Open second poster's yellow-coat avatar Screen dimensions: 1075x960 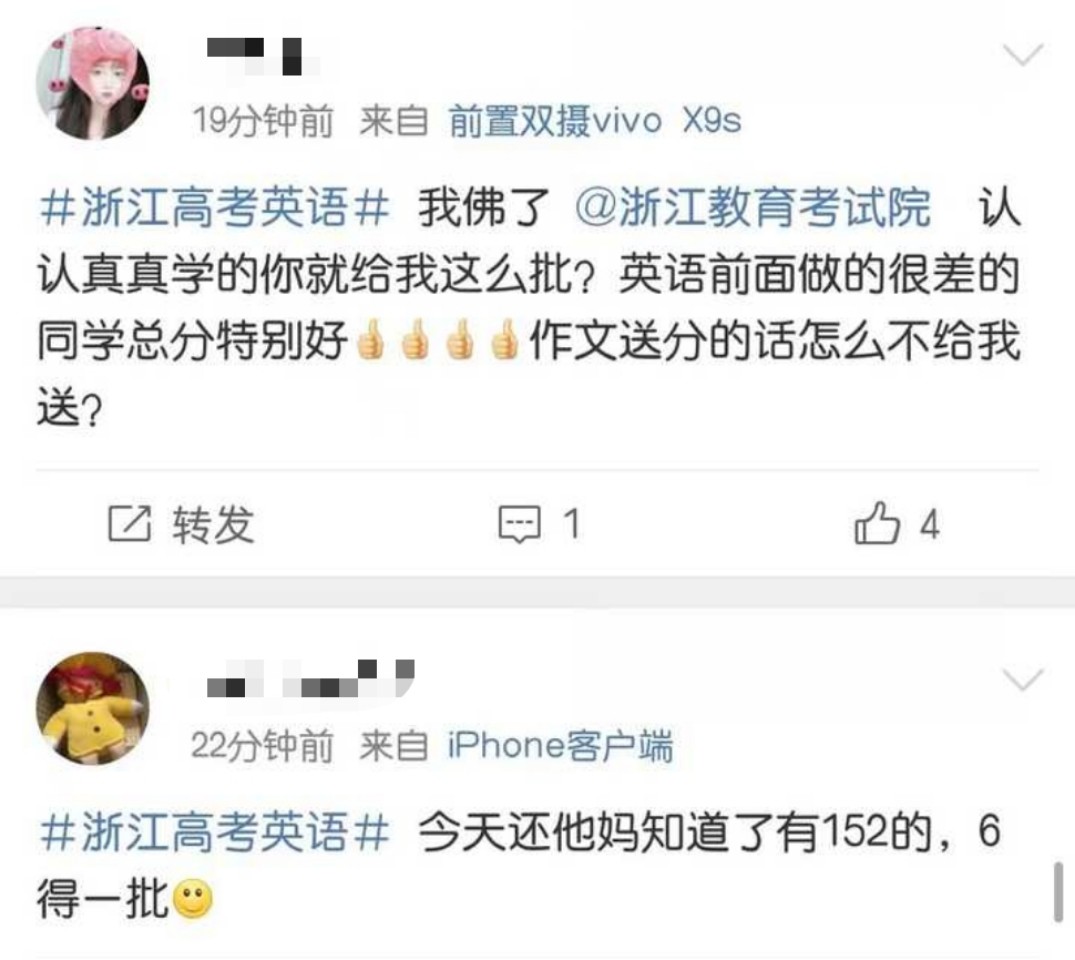pyautogui.click(x=93, y=708)
